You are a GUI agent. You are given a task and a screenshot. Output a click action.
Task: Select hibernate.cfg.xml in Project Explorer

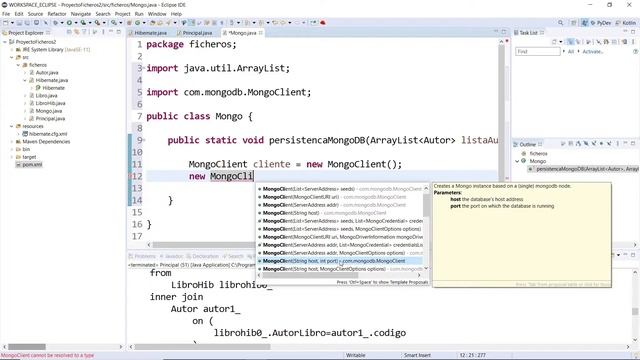point(47,134)
